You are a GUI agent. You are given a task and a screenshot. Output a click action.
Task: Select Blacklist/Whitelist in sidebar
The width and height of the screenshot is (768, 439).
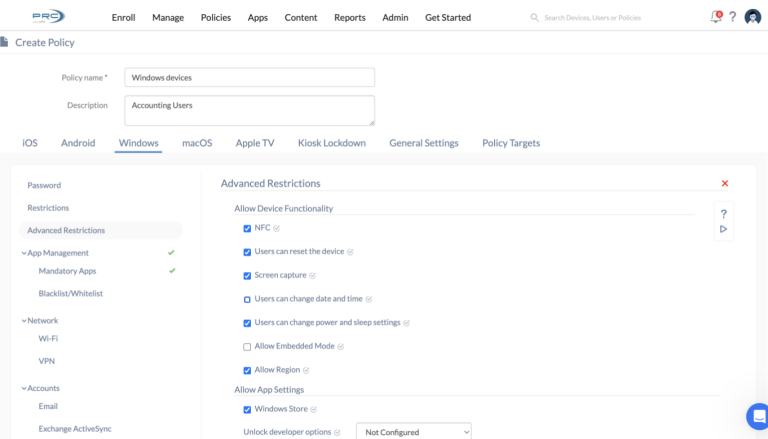click(x=71, y=293)
